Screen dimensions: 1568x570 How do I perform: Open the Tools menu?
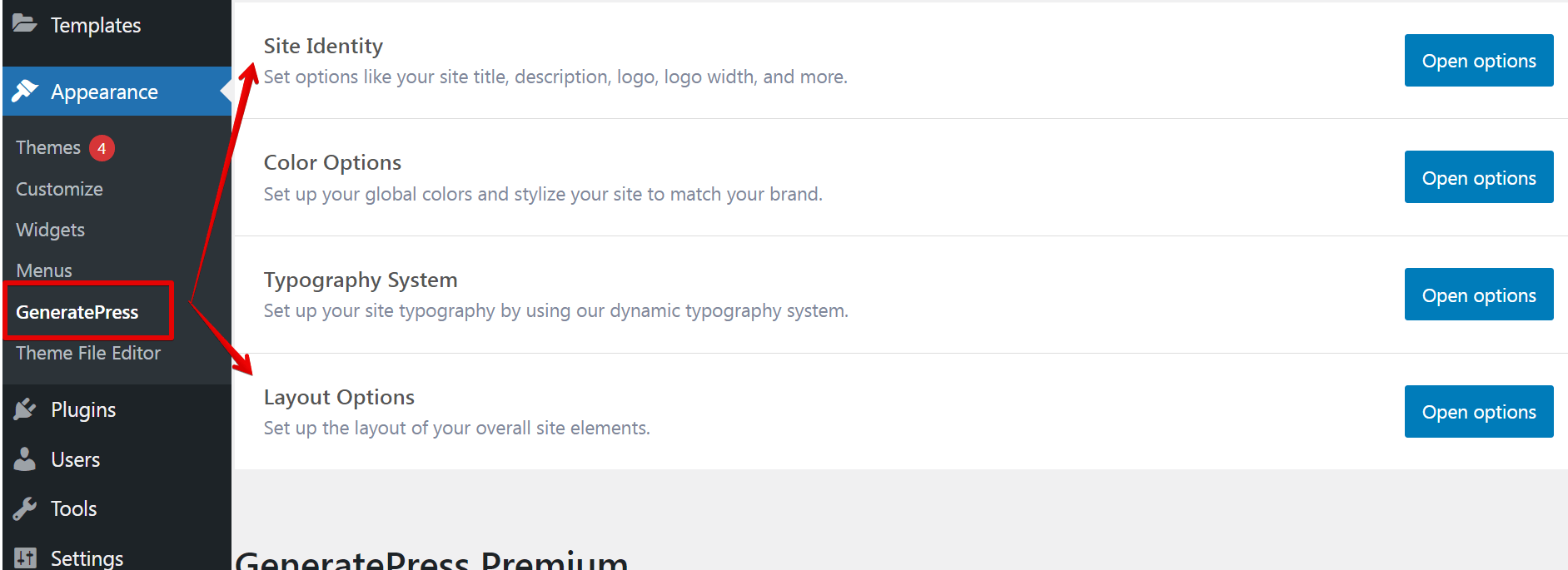pos(74,508)
